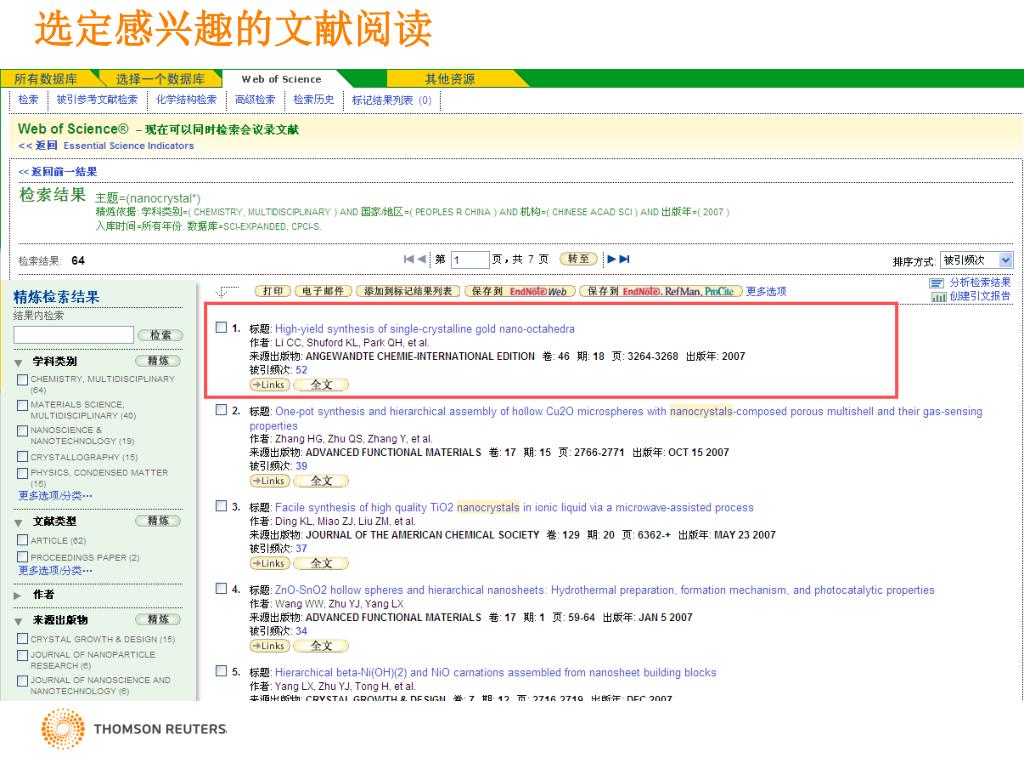Image resolution: width=1024 pixels, height=768 pixels.
Task: Go to first results page arrow
Action: [409, 259]
